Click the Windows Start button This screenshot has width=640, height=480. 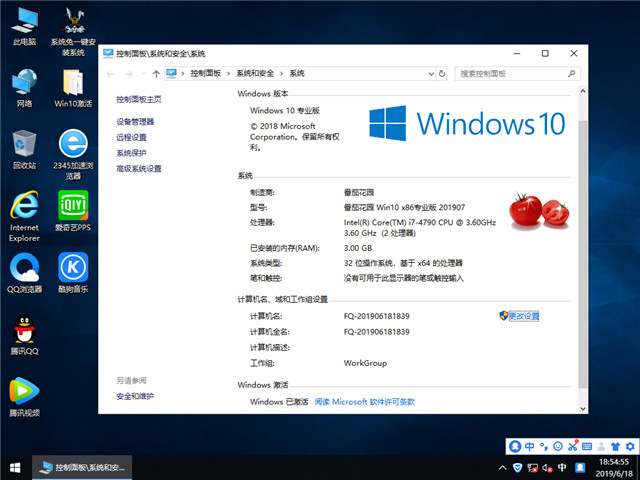(x=16, y=468)
